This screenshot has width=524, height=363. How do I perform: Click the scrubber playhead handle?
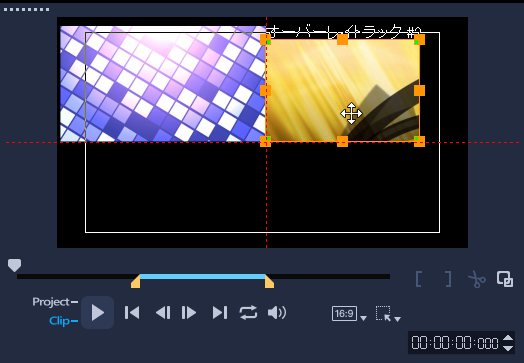(x=14, y=265)
